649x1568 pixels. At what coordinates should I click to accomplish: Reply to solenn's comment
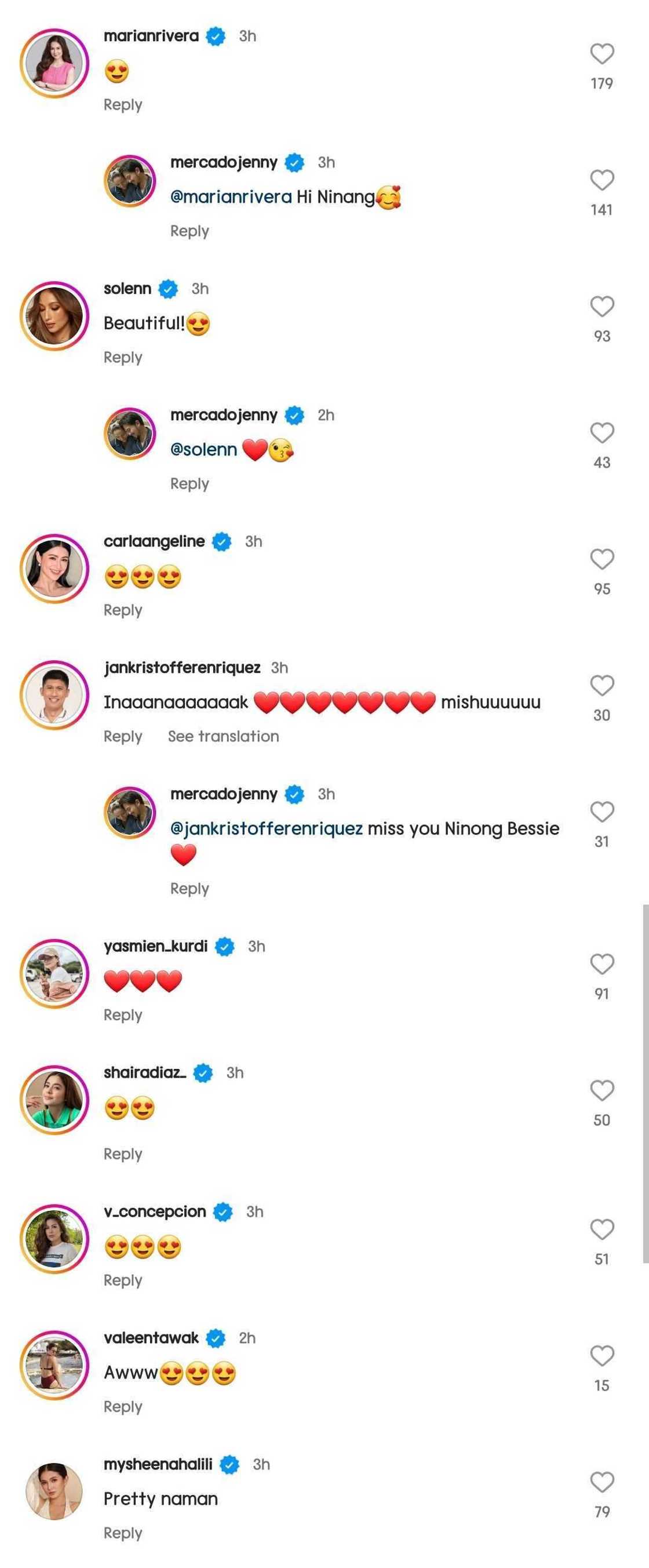pos(123,357)
